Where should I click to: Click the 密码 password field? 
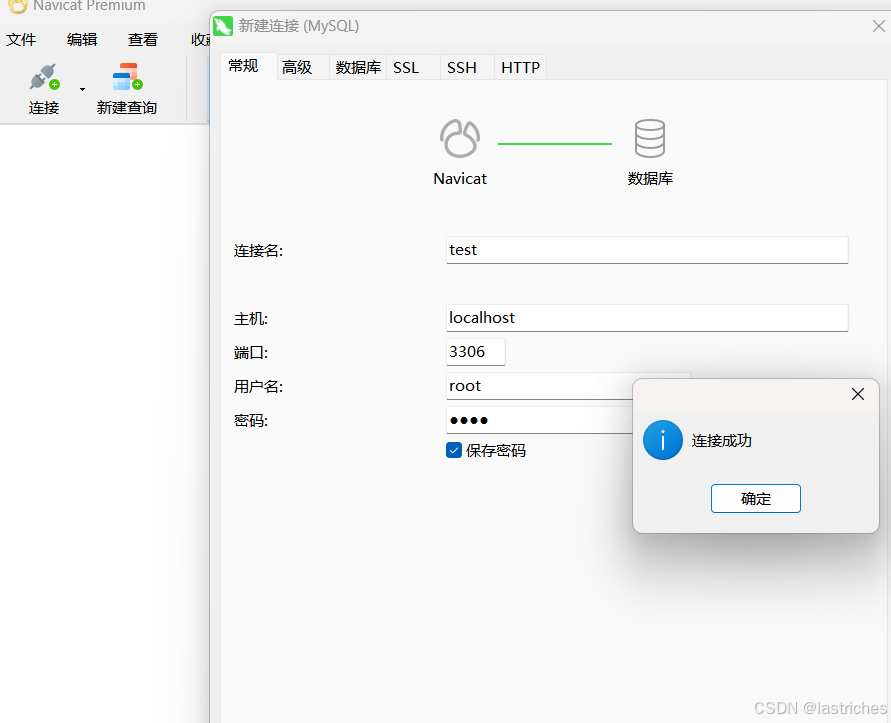click(x=539, y=420)
